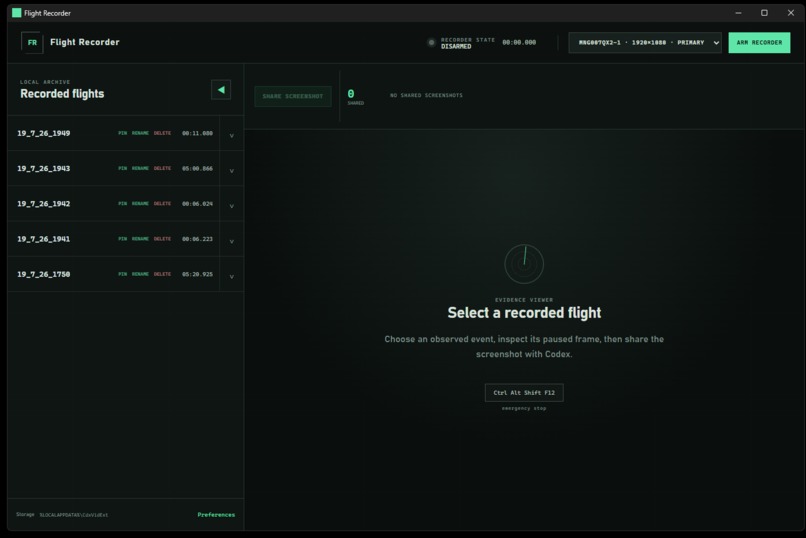
Task: Pin flight 19_7_26_1942
Action: [x=122, y=203]
